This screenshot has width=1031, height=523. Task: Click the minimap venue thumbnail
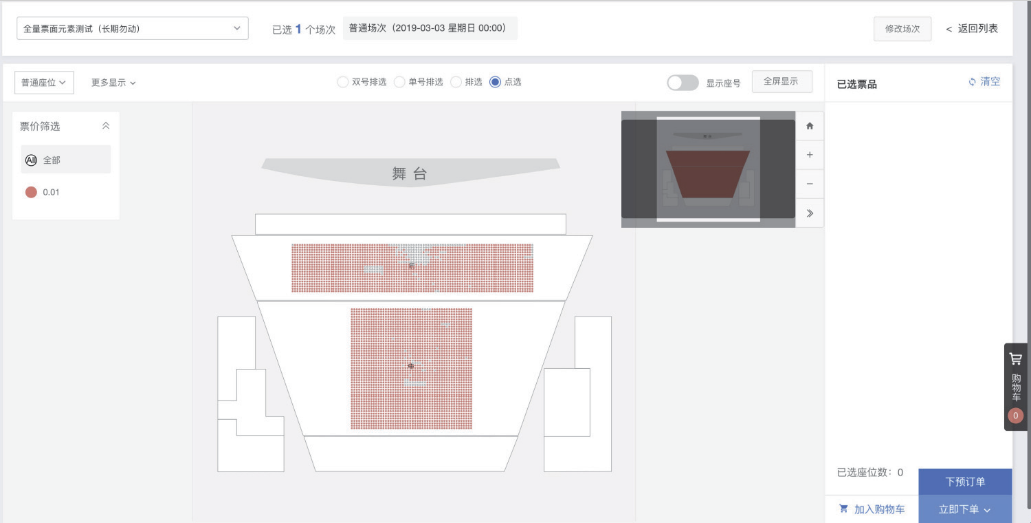(x=708, y=169)
